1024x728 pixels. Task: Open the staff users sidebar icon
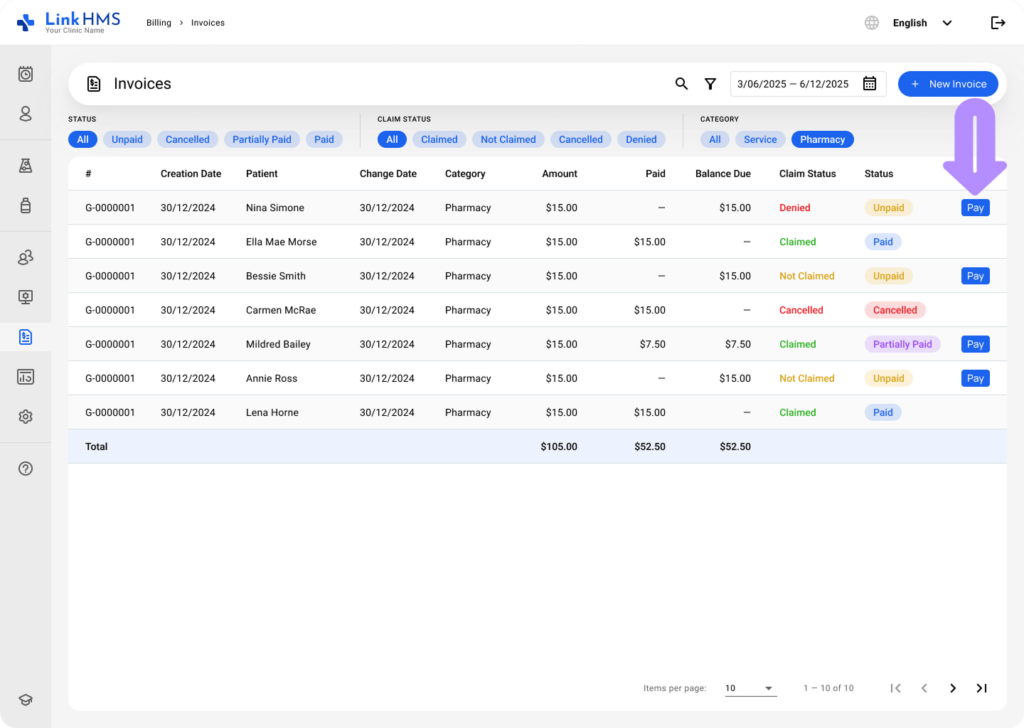[25, 257]
